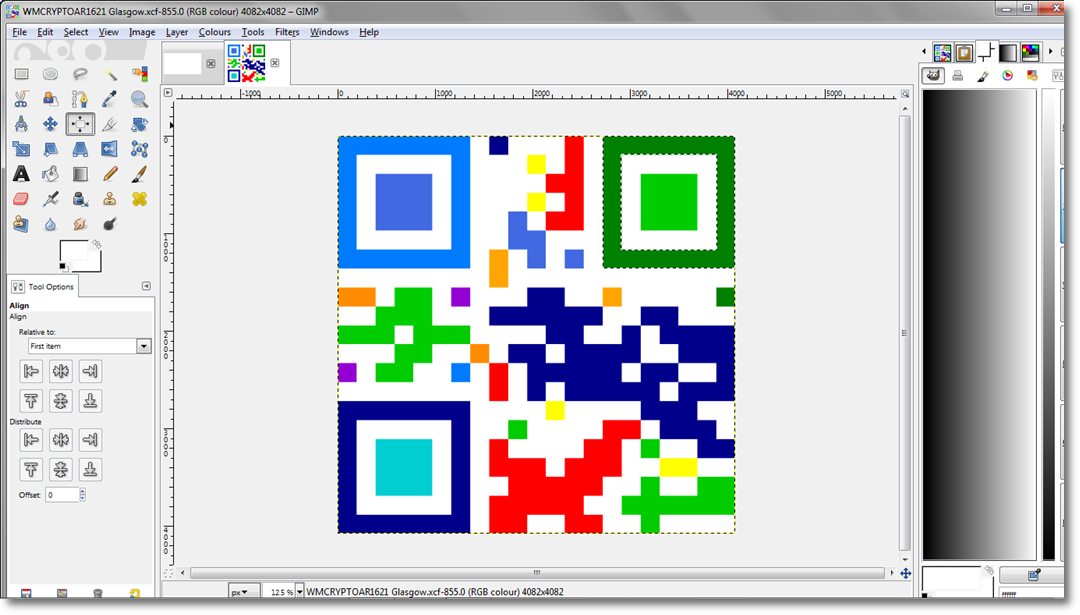Choose the Paths tool
The height and width of the screenshot is (615, 1080).
coord(80,99)
